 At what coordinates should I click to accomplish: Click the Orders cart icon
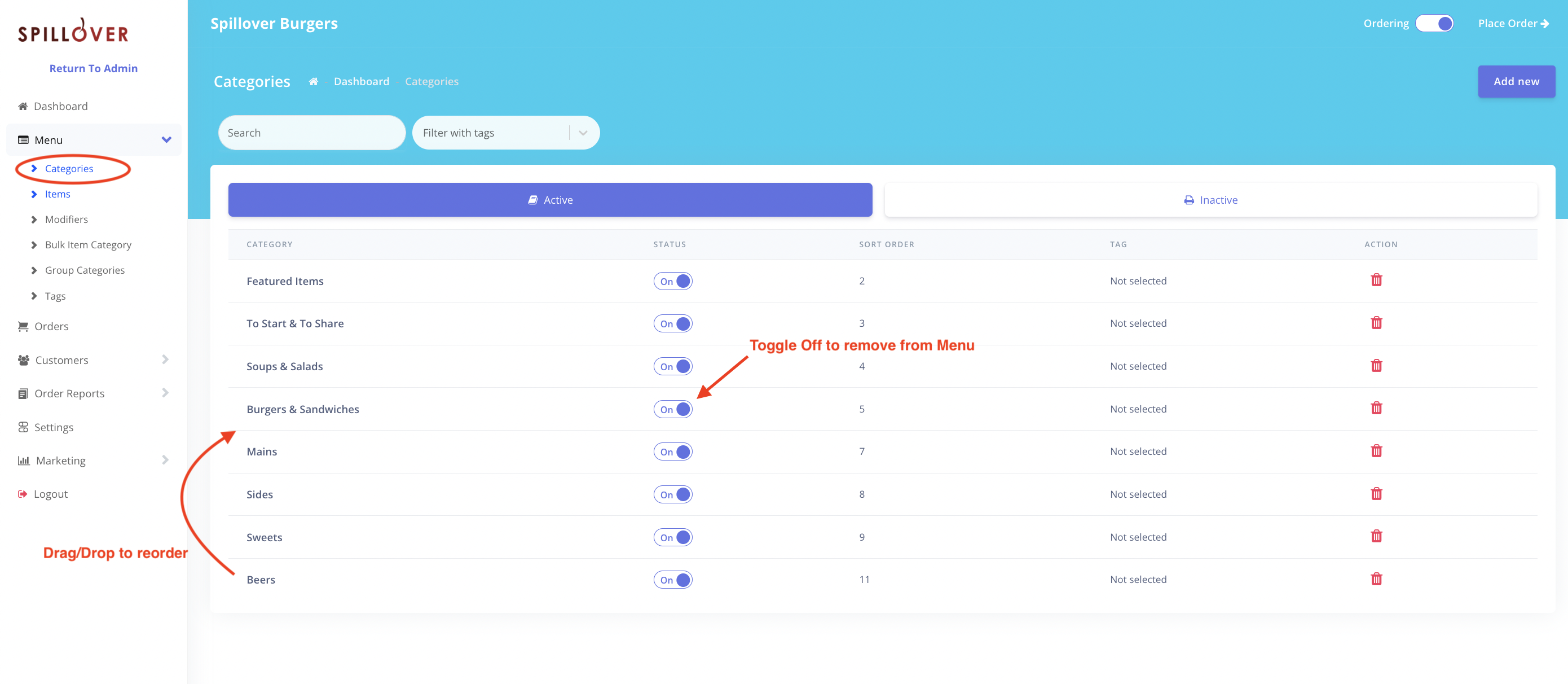click(x=23, y=326)
